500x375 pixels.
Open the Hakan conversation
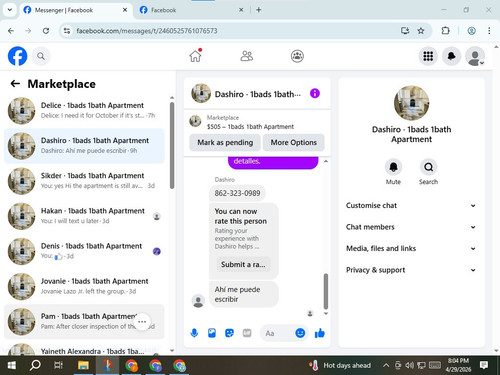coord(84,216)
